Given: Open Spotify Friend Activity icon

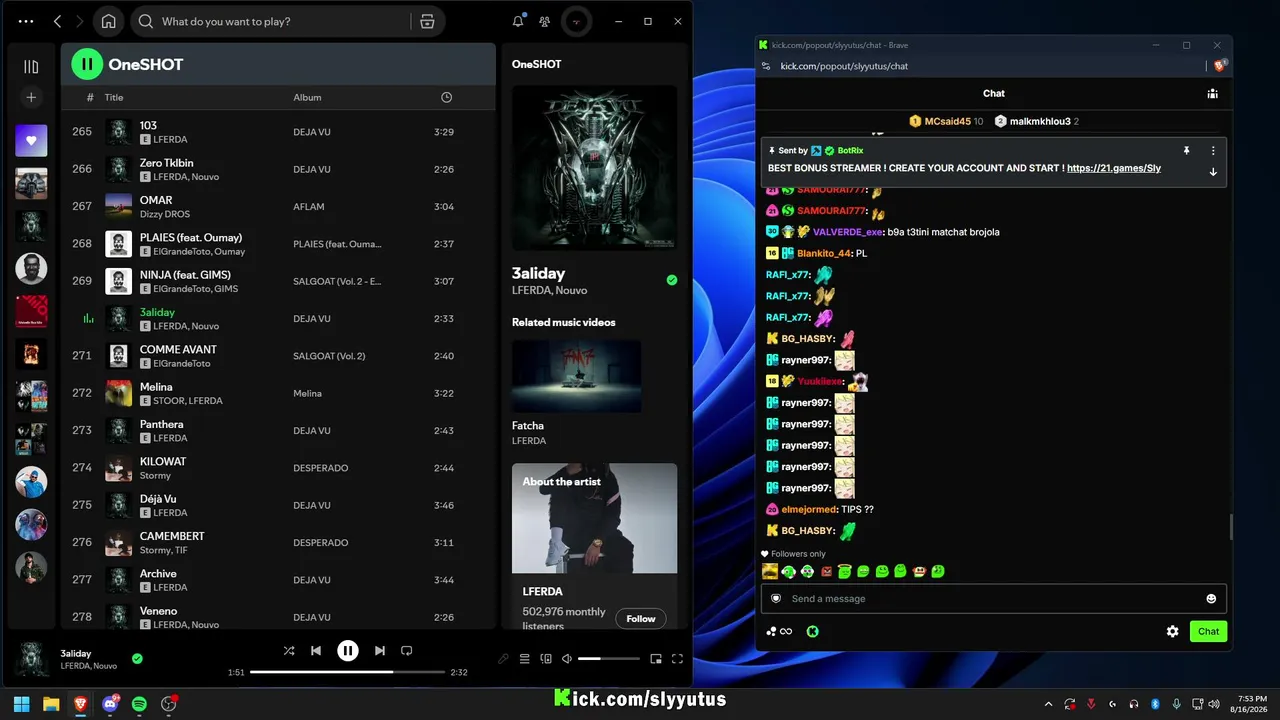Looking at the screenshot, I should [545, 21].
